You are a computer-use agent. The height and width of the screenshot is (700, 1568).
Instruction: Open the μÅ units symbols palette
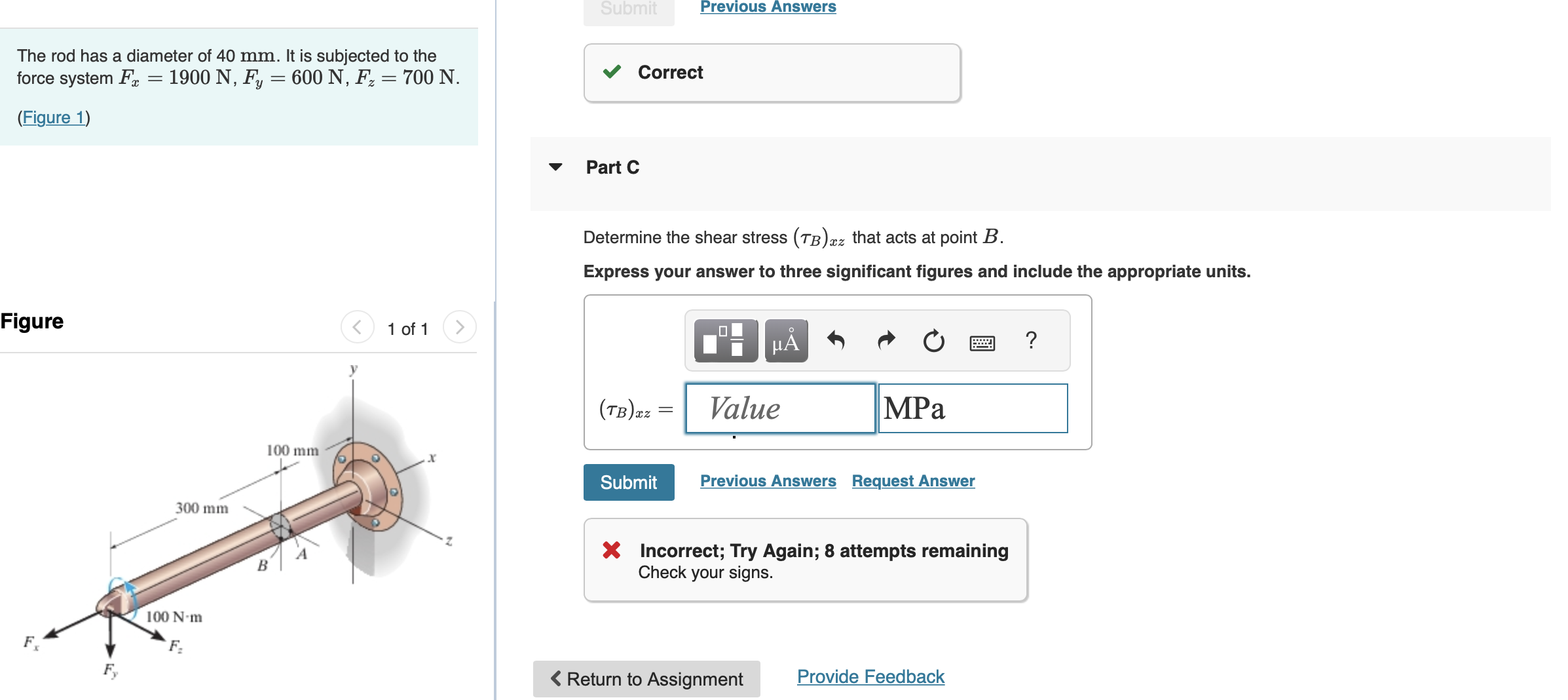(786, 341)
